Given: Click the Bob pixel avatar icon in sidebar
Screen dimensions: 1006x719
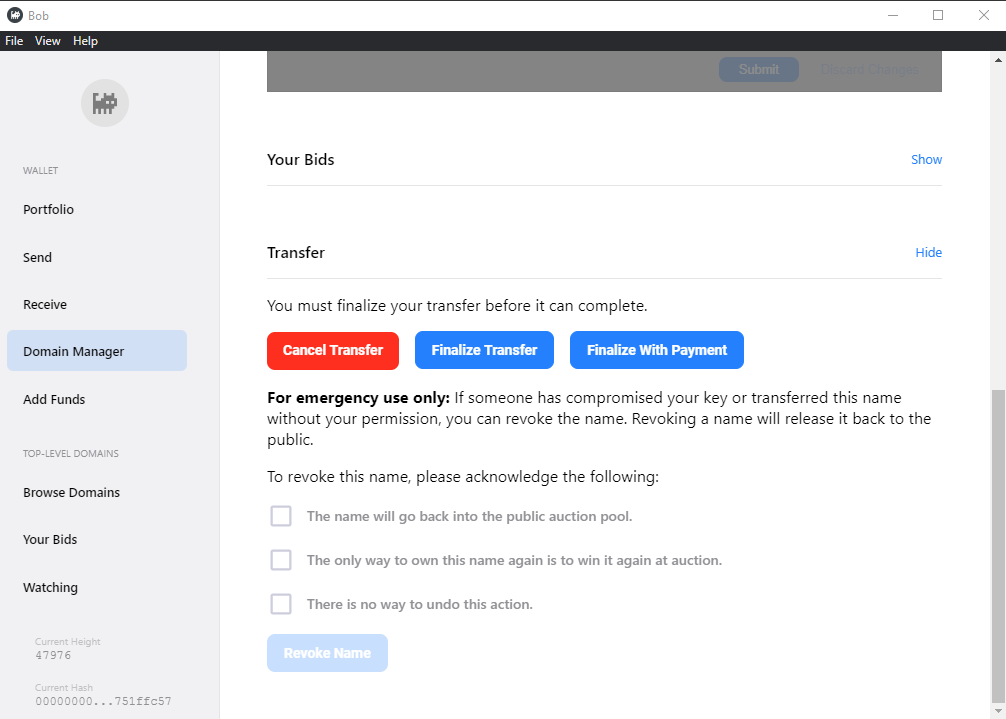Looking at the screenshot, I should coord(105,103).
